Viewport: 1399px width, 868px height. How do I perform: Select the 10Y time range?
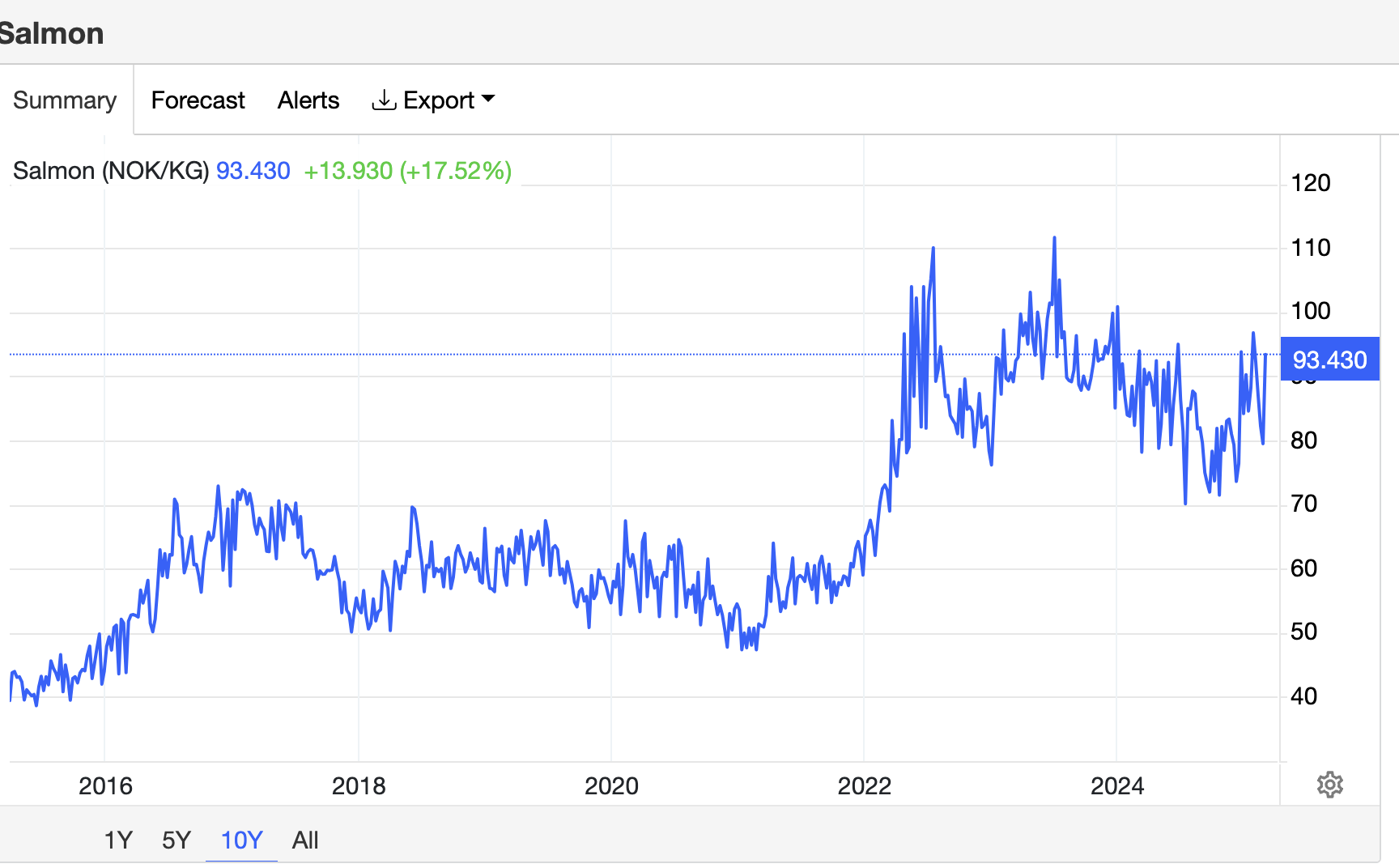(241, 840)
